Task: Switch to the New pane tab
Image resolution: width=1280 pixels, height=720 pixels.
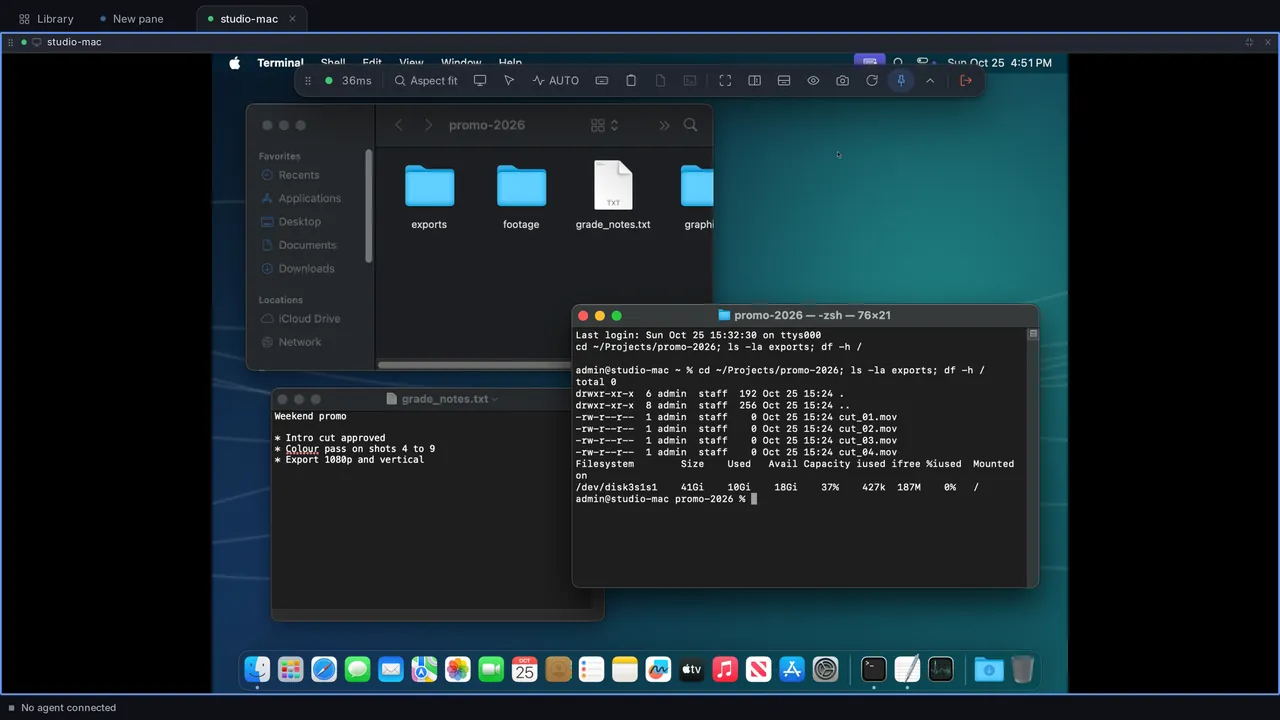Action: [x=131, y=19]
